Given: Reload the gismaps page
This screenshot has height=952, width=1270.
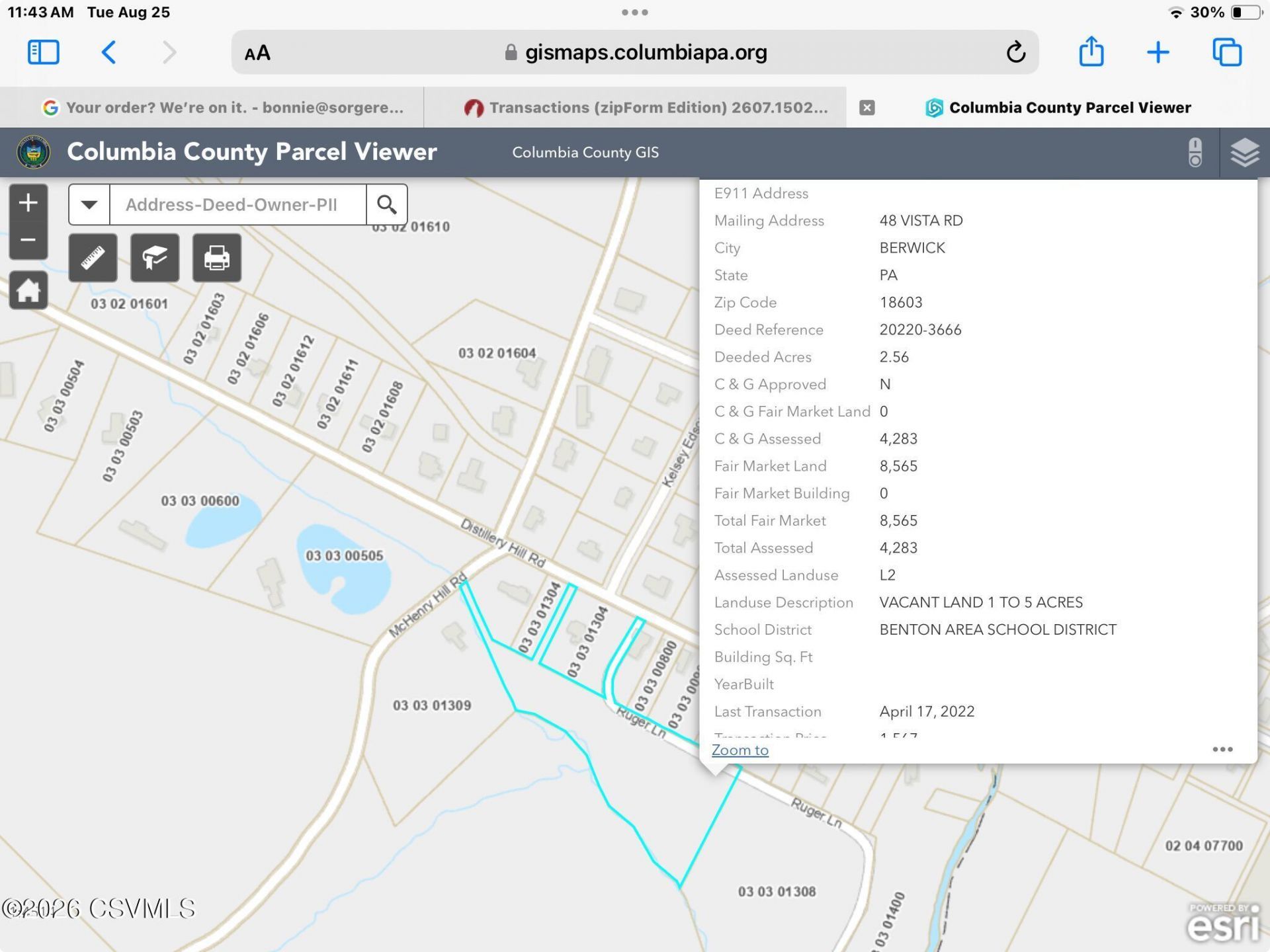Looking at the screenshot, I should [x=1016, y=52].
